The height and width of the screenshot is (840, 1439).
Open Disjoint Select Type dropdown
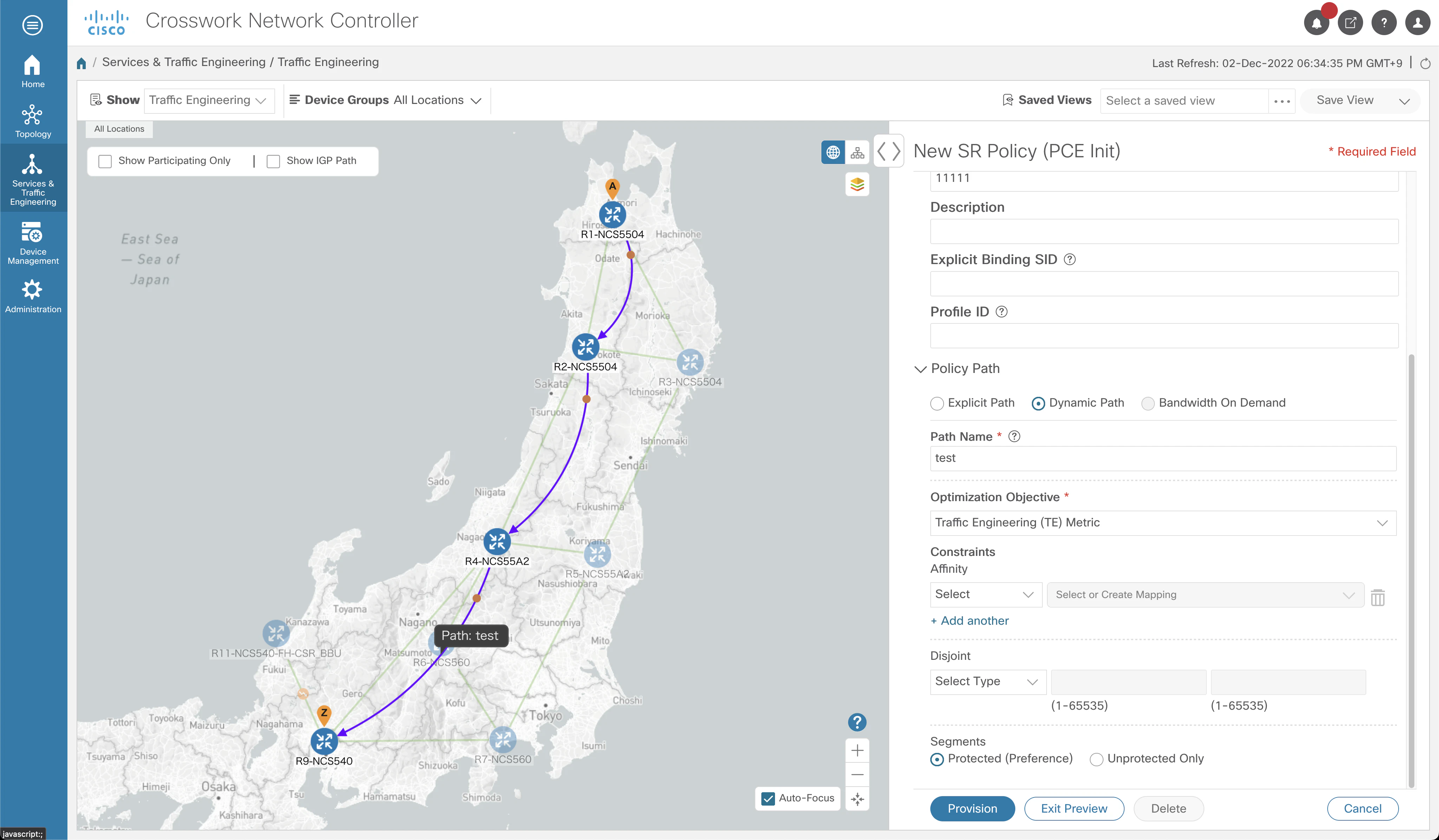(x=988, y=682)
